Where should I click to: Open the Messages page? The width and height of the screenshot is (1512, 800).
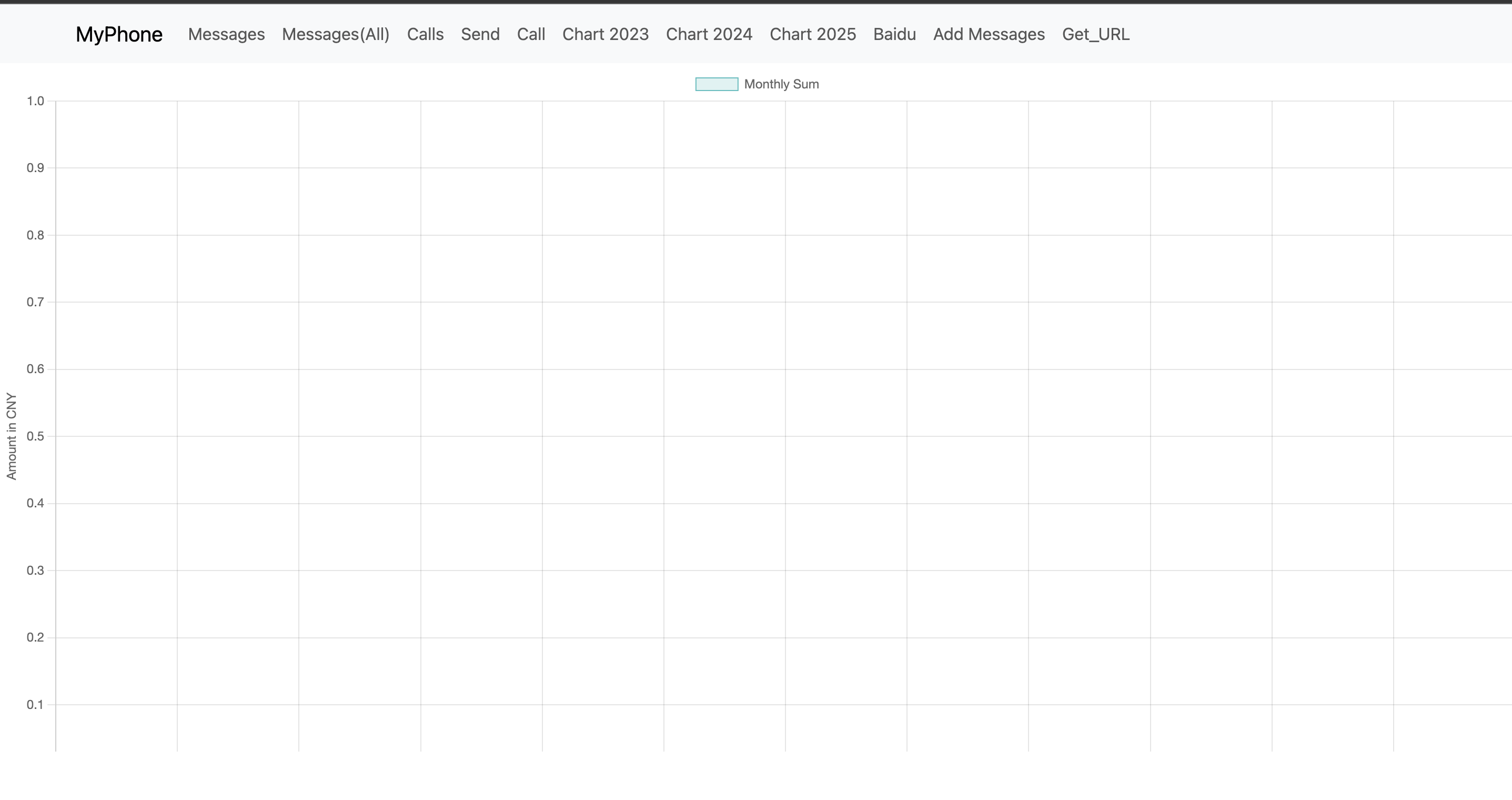pyautogui.click(x=226, y=34)
